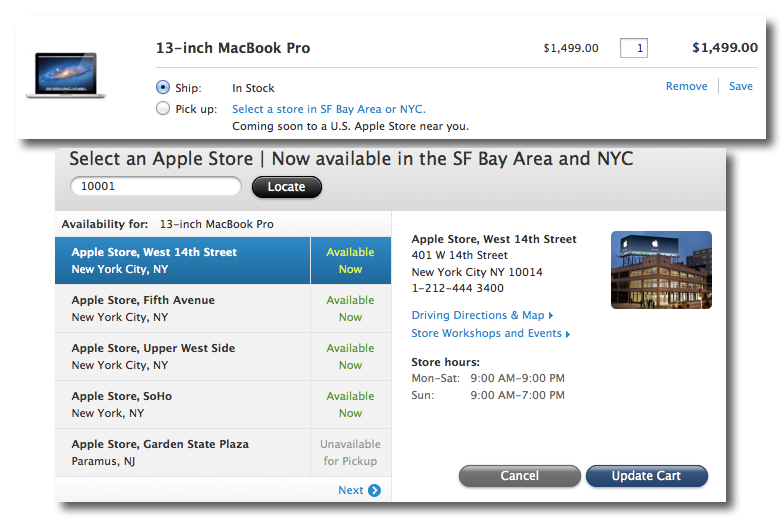This screenshot has height=518, width=782.
Task: Select Apple Store, Fifth Avenue row
Action: [223, 309]
